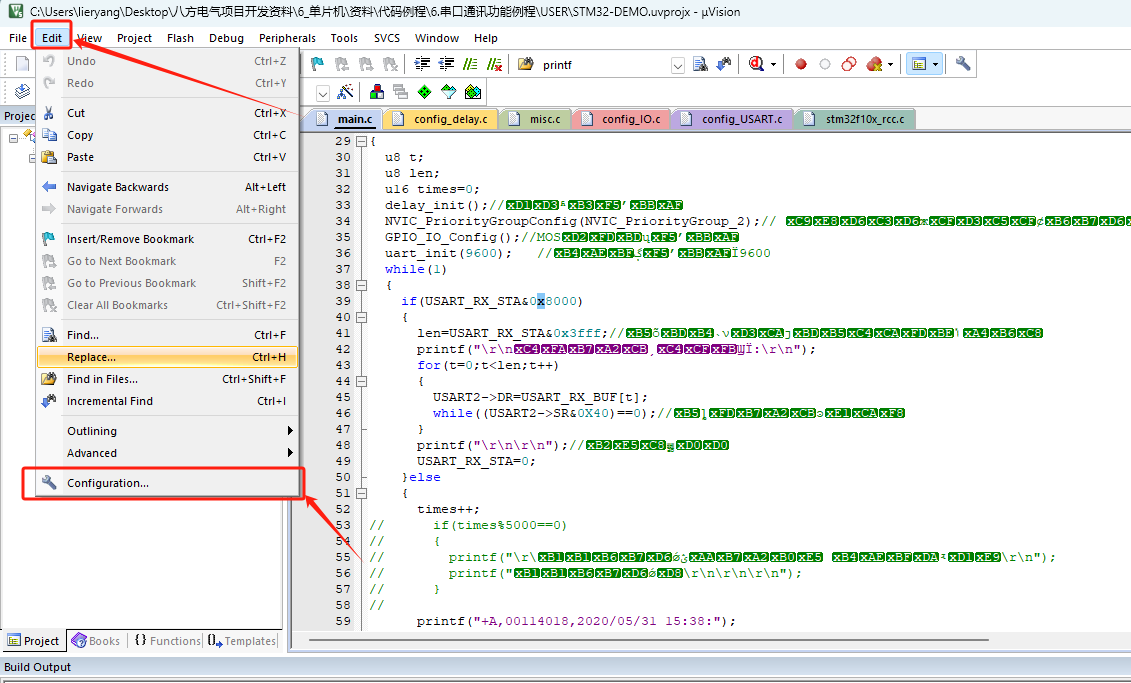
Task: Open the Flash menu
Action: (180, 38)
